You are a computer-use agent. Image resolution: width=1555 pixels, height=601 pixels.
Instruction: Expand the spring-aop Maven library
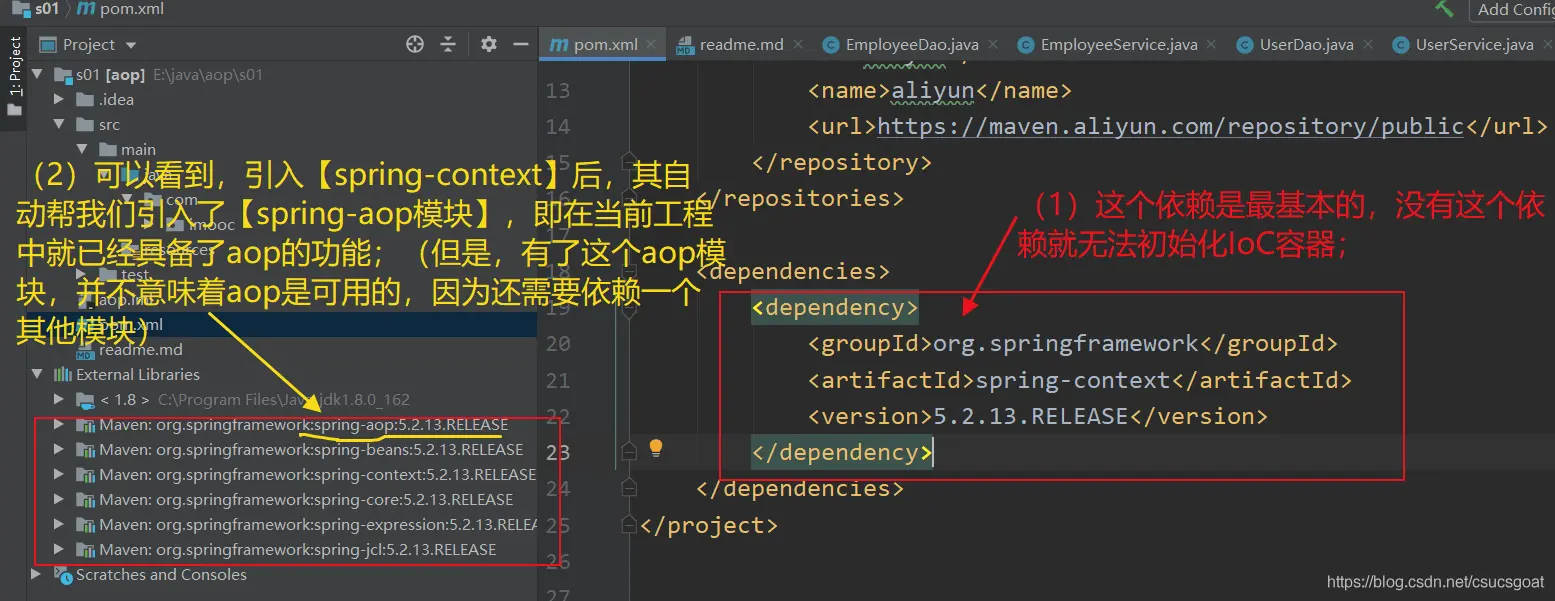click(60, 425)
